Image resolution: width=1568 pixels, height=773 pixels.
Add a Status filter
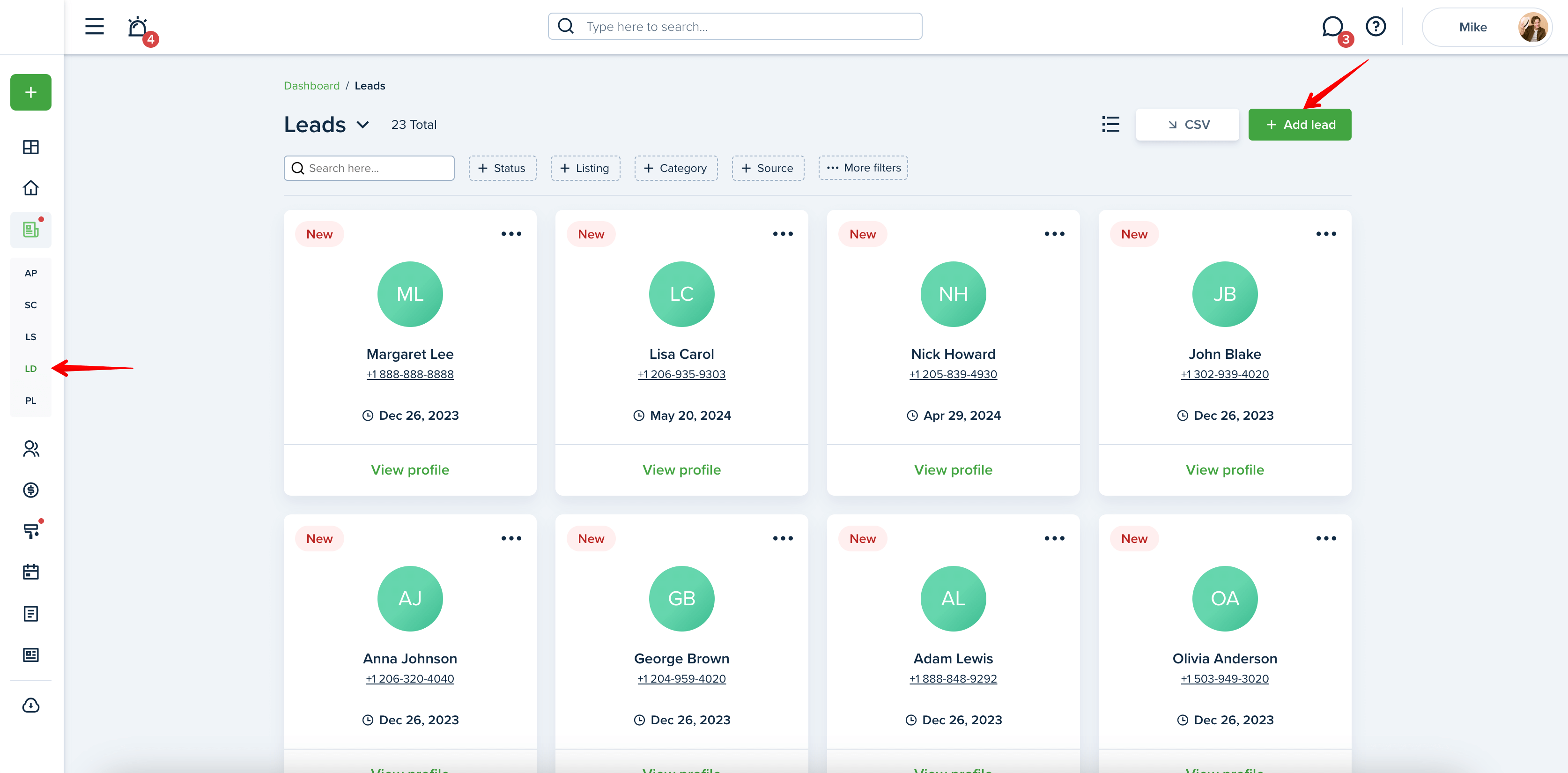pyautogui.click(x=502, y=168)
